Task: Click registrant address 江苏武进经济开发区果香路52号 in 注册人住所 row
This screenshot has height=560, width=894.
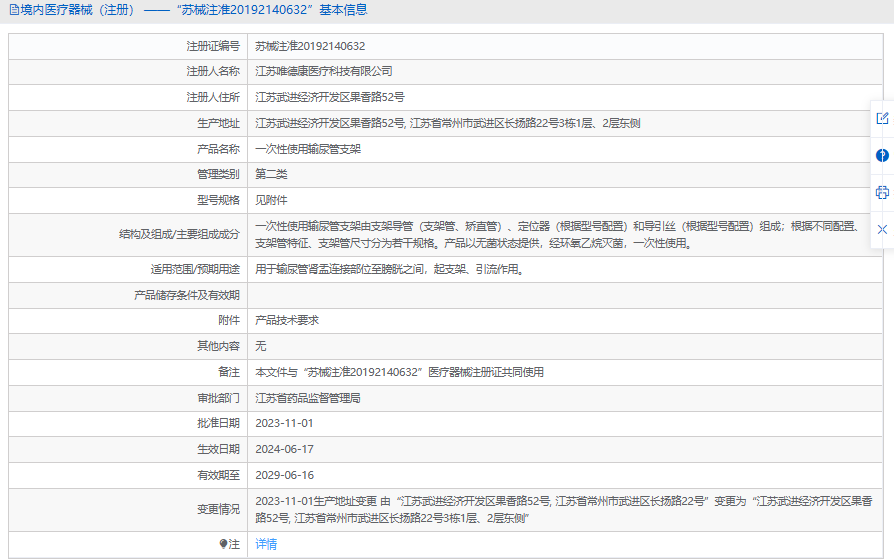Action: [x=330, y=97]
